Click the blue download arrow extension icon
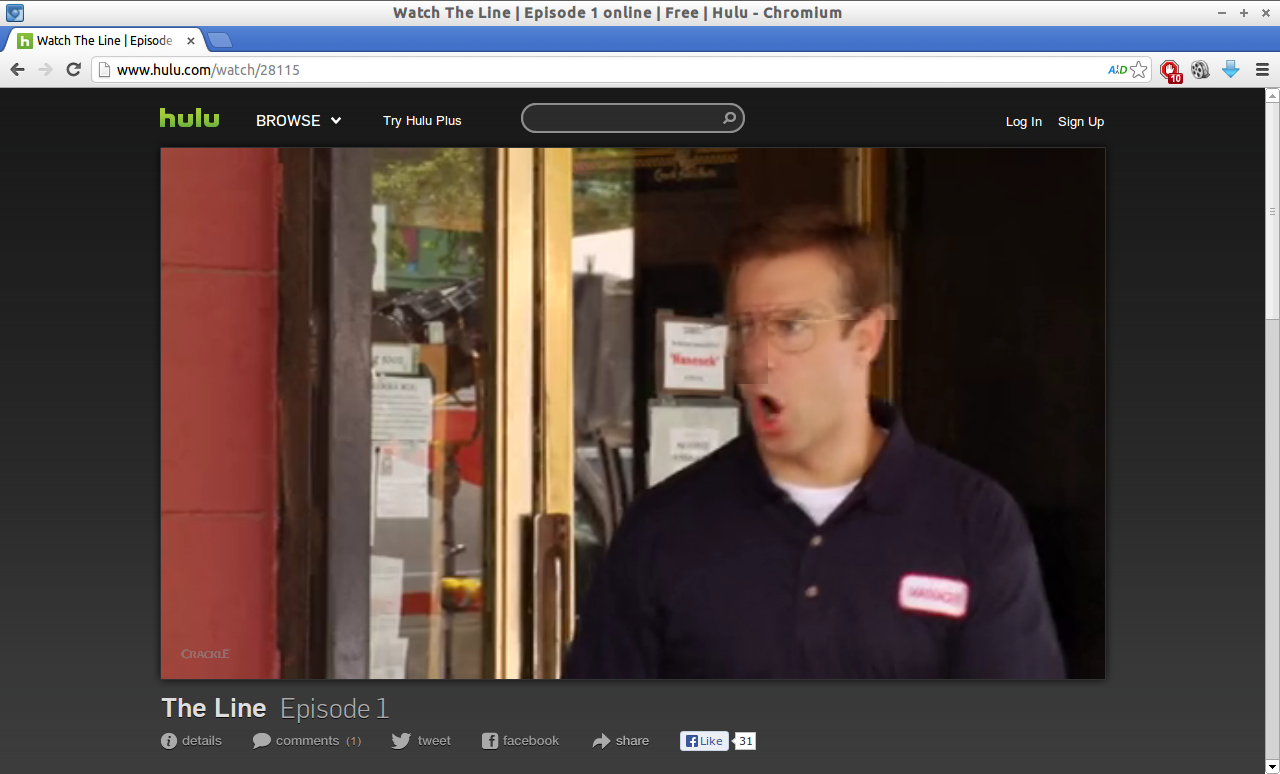 [1231, 69]
